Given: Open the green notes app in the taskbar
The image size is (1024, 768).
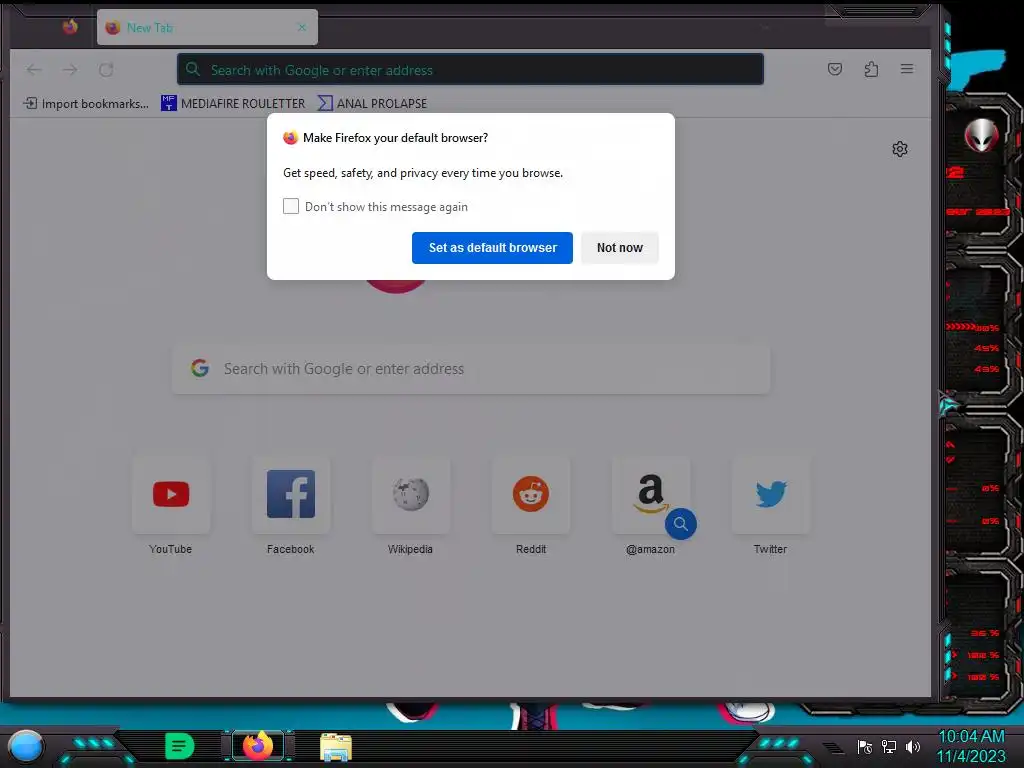Looking at the screenshot, I should click(179, 746).
